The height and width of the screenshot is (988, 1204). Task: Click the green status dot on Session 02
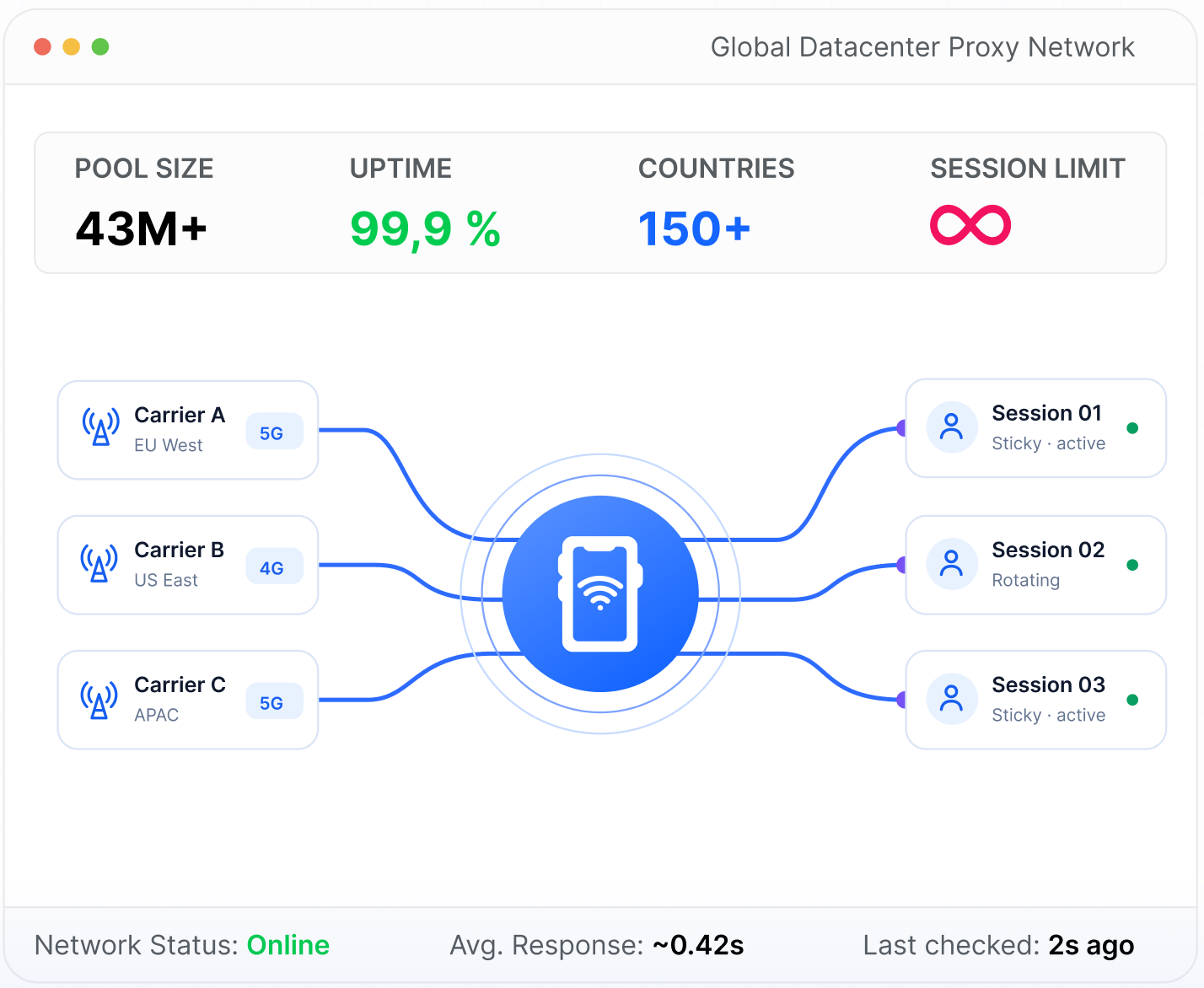tap(1132, 565)
